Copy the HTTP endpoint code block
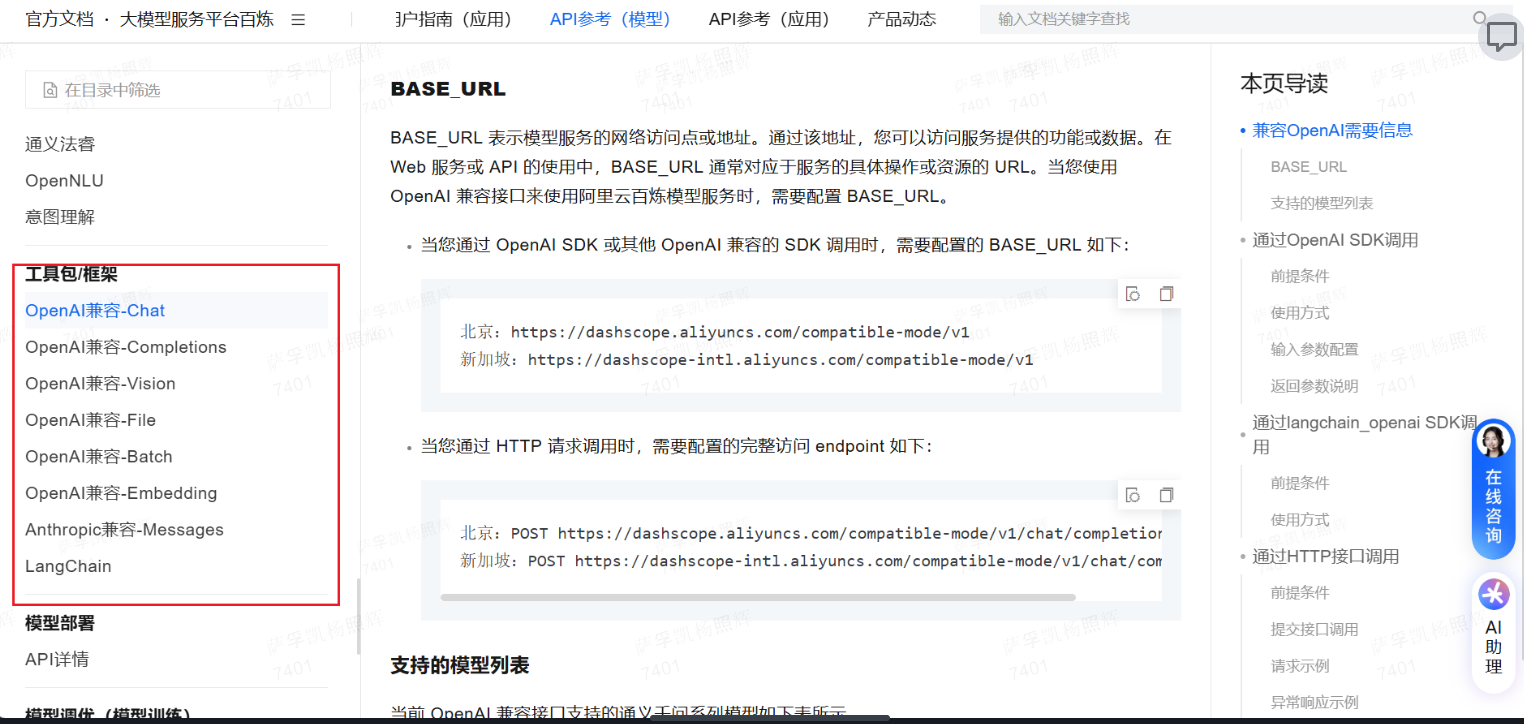The height and width of the screenshot is (724, 1524). click(1165, 494)
